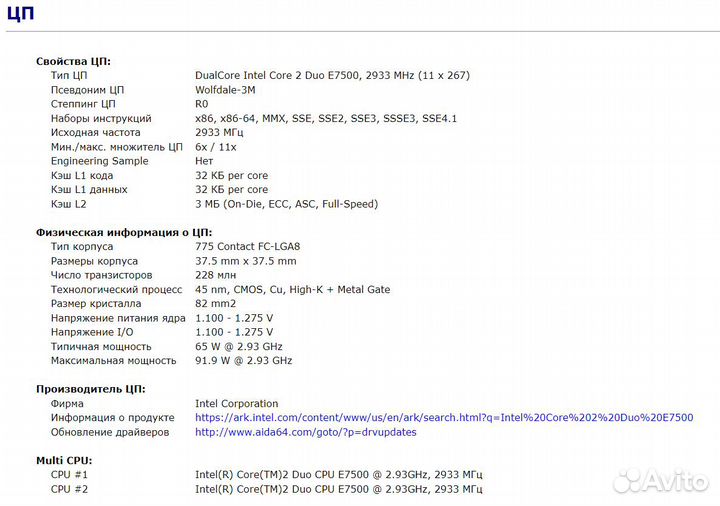720x506 pixels.
Task: Click the 'Максимальная мощность' label
Action: coord(113,361)
